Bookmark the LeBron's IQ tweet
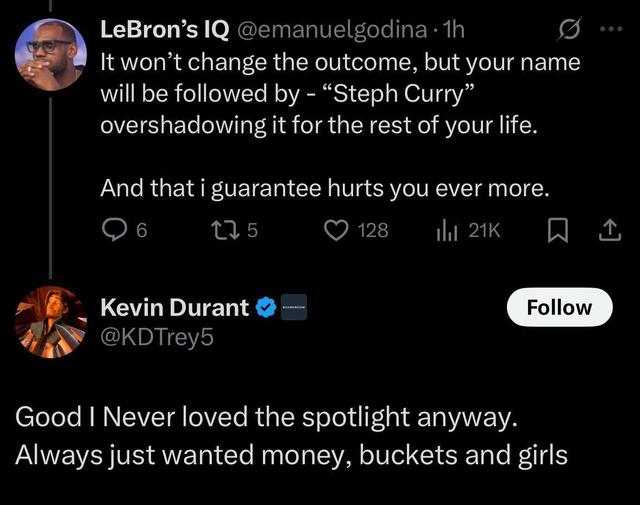Viewport: 640px width, 505px height. [x=557, y=231]
